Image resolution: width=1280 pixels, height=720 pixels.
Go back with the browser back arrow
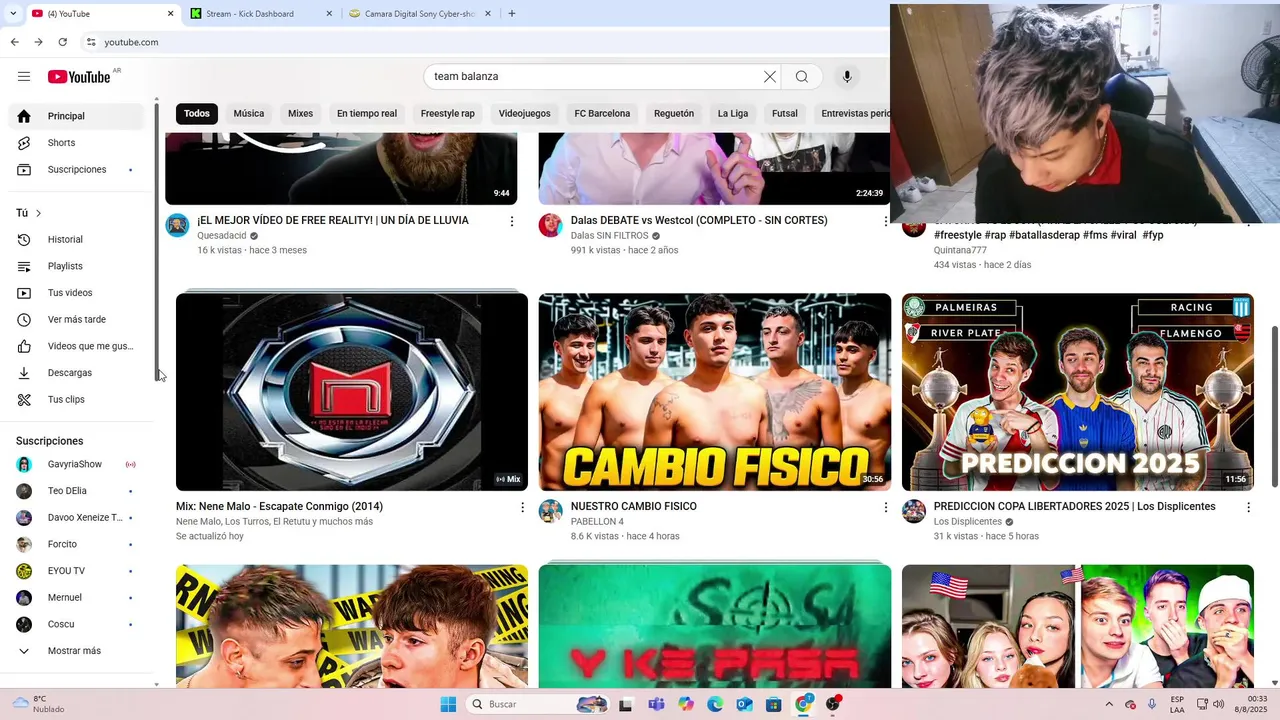(x=14, y=42)
